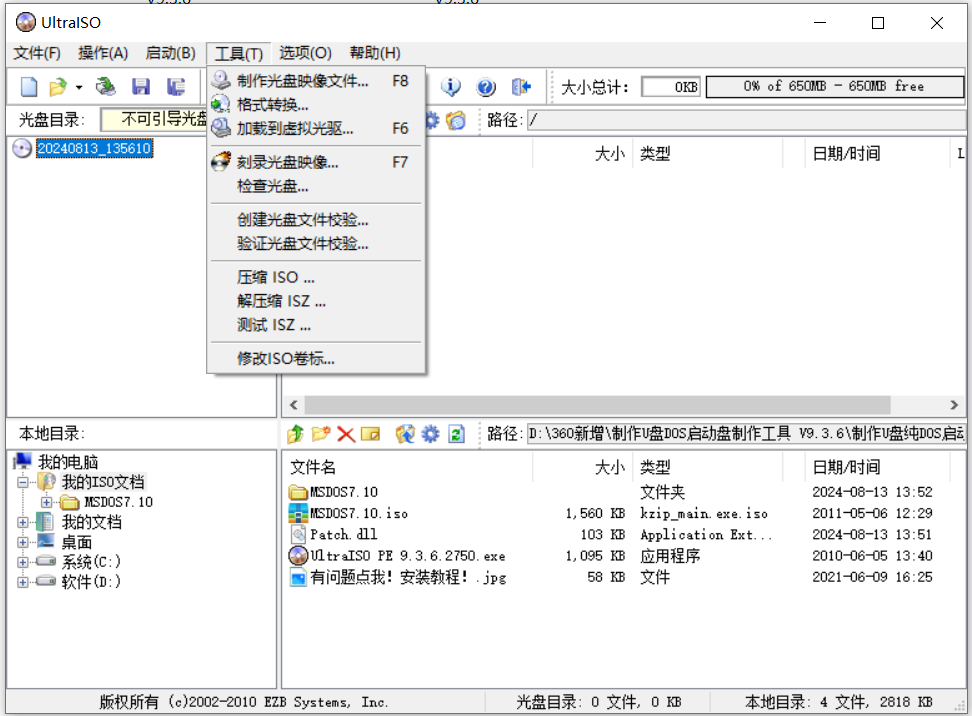Click the Up folder icon in local toolbar
The height and width of the screenshot is (716, 972).
click(x=296, y=434)
